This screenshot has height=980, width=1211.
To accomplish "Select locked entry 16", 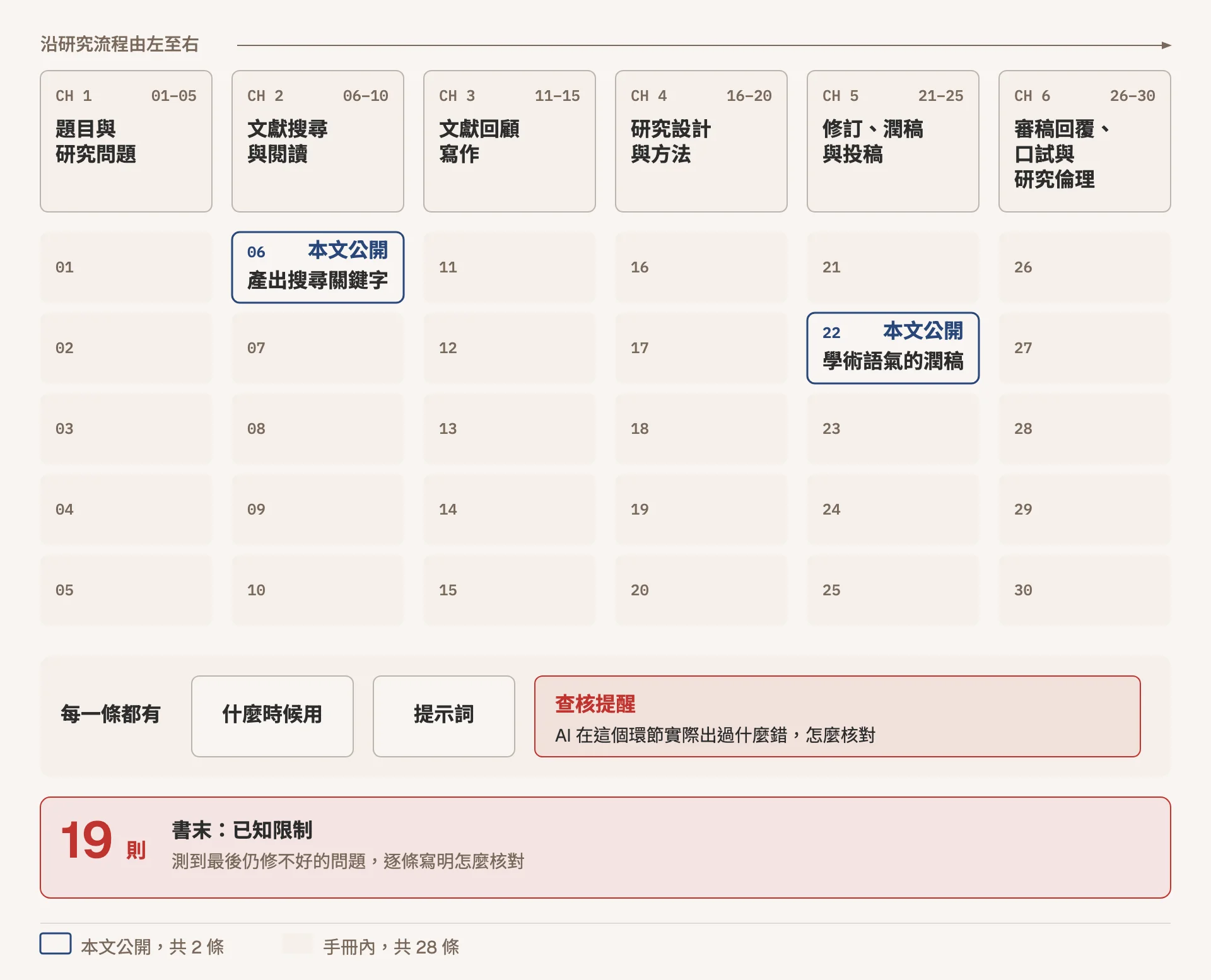I will (701, 267).
